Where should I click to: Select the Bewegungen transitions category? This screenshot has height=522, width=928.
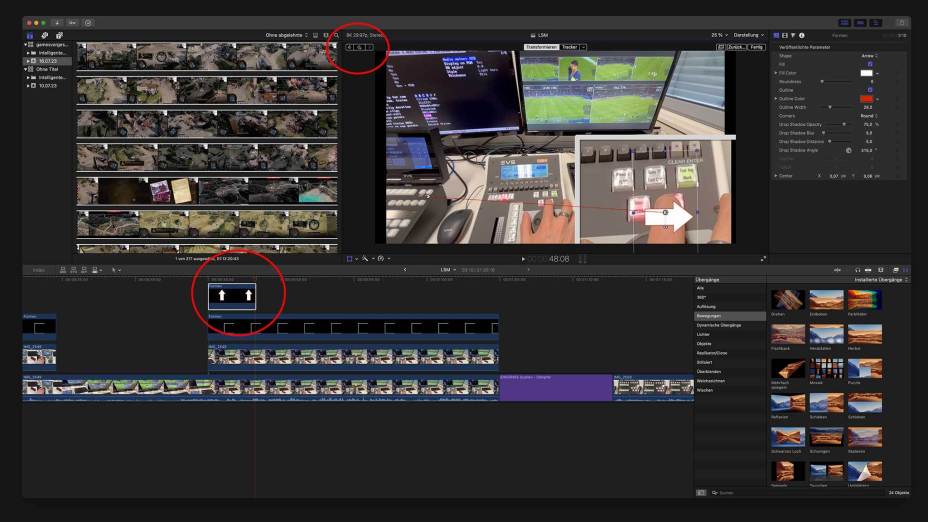[730, 316]
